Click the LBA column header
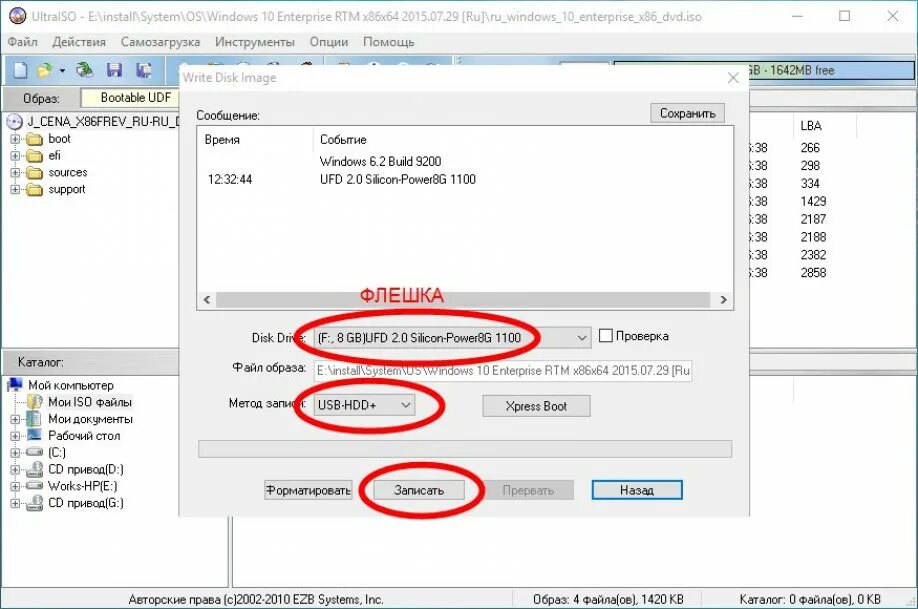Viewport: 918px width, 609px height. point(811,125)
